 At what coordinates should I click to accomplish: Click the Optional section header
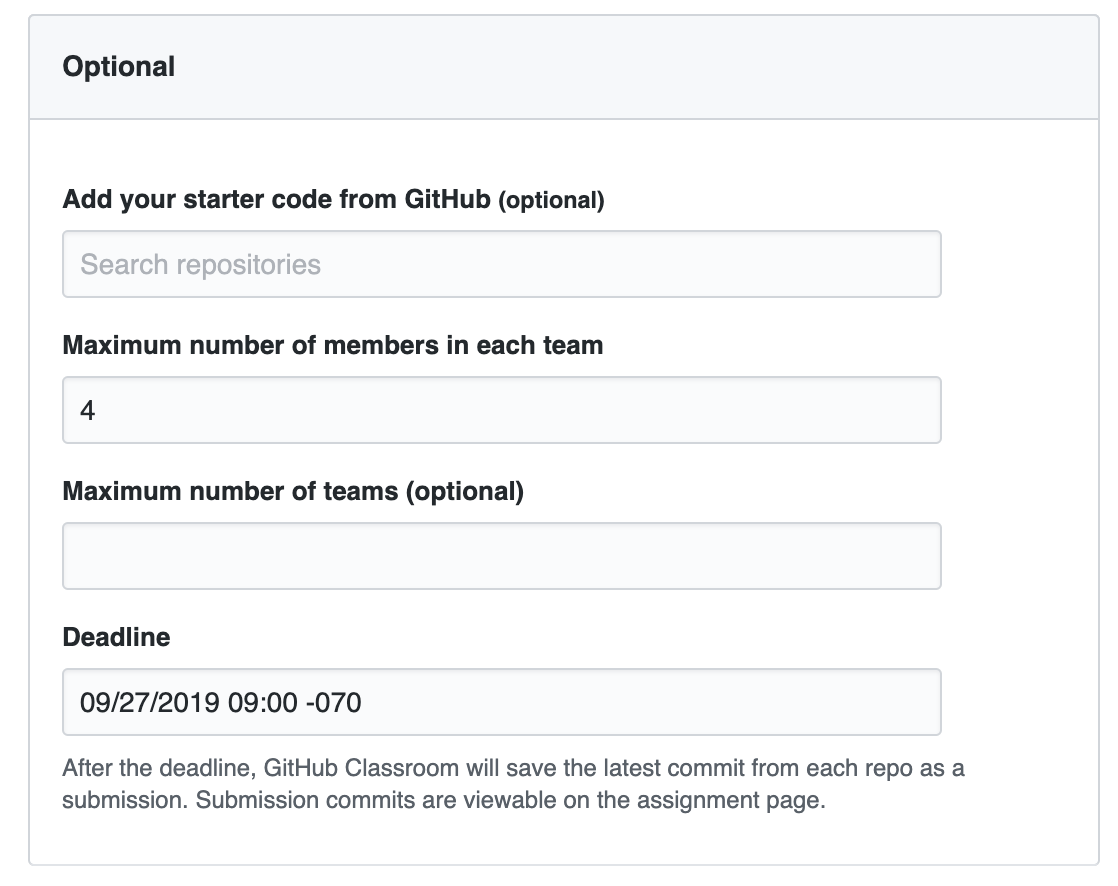coord(119,66)
